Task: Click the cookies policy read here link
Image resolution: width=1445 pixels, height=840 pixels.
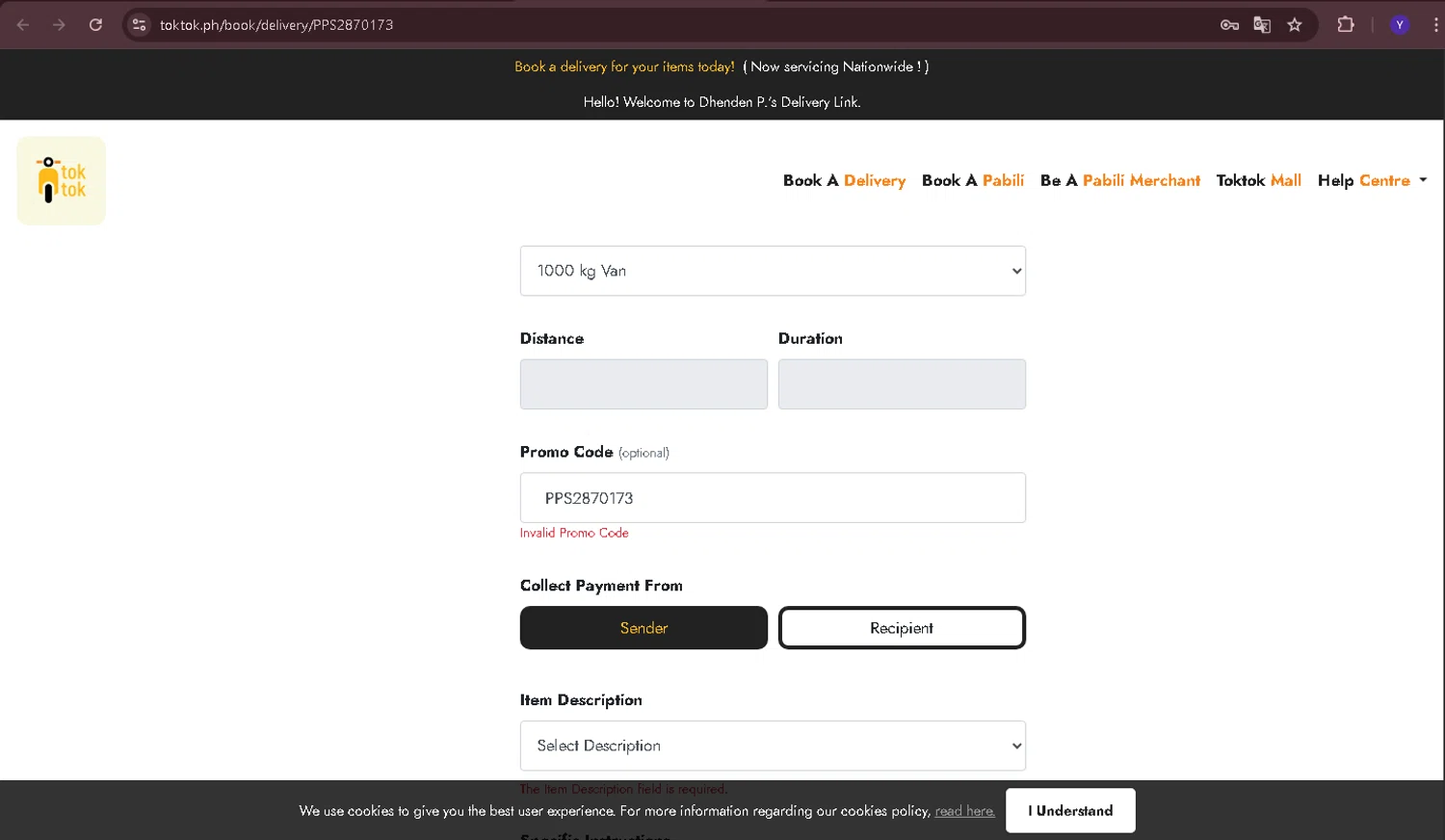Action: [964, 811]
